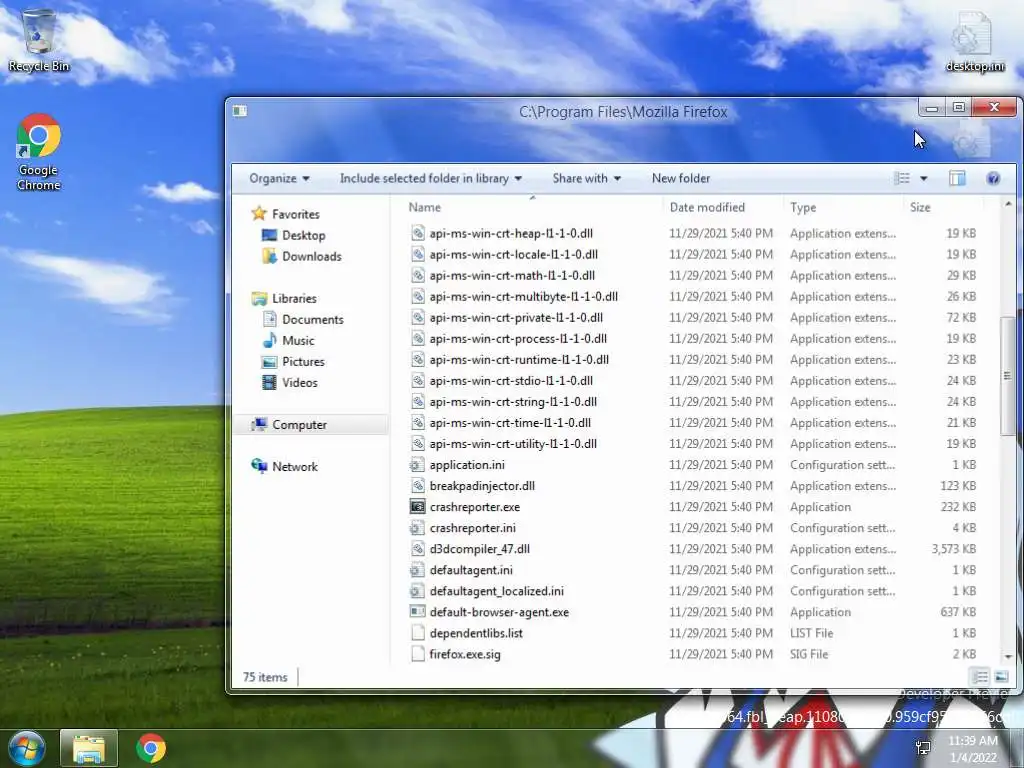Screen dimensions: 1024x768
Task: Open the Organize menu
Action: [280, 178]
